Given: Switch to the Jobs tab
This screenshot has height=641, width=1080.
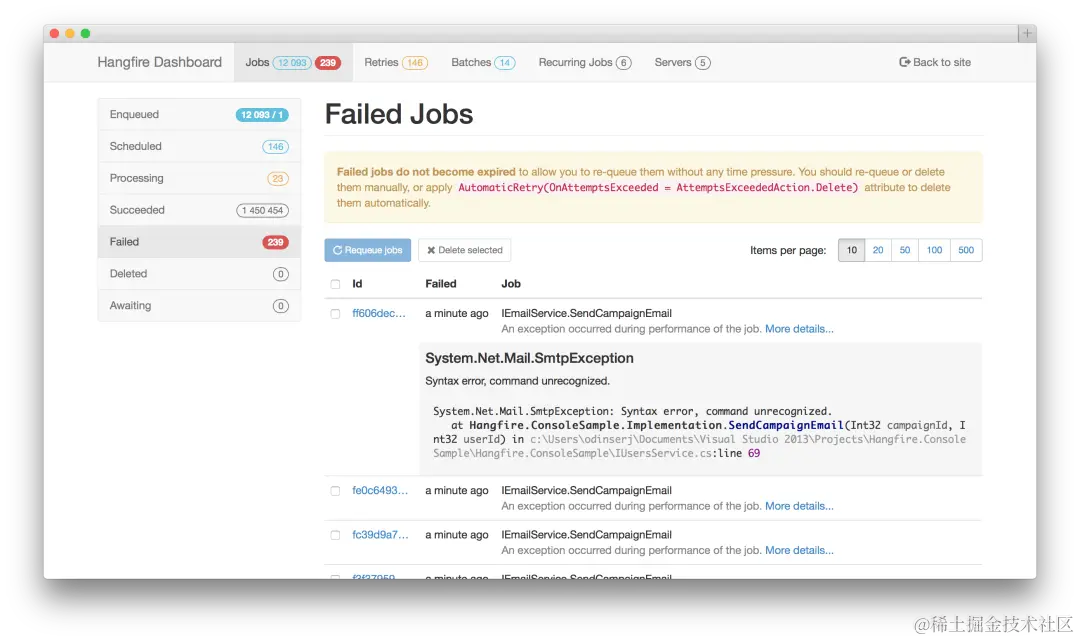Looking at the screenshot, I should 293,62.
